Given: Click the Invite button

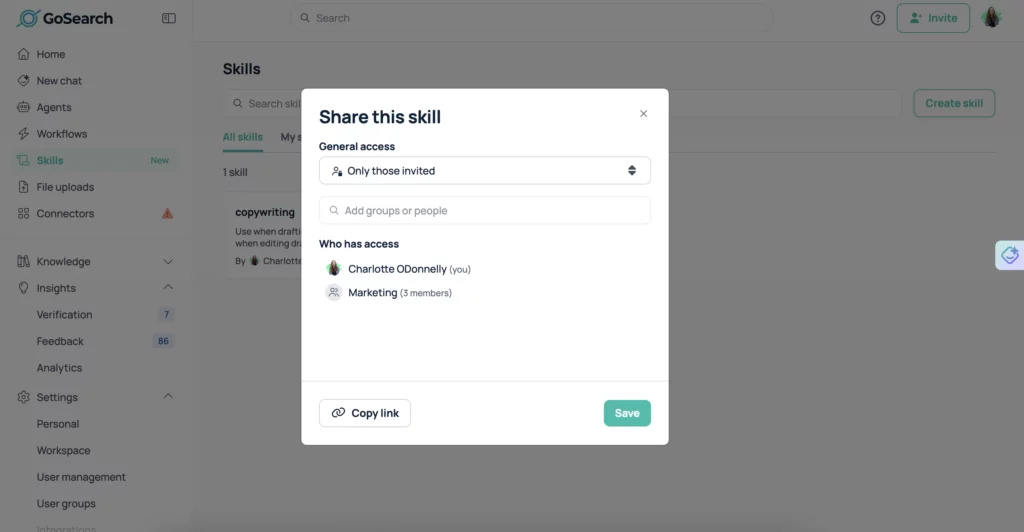Looking at the screenshot, I should tap(933, 18).
